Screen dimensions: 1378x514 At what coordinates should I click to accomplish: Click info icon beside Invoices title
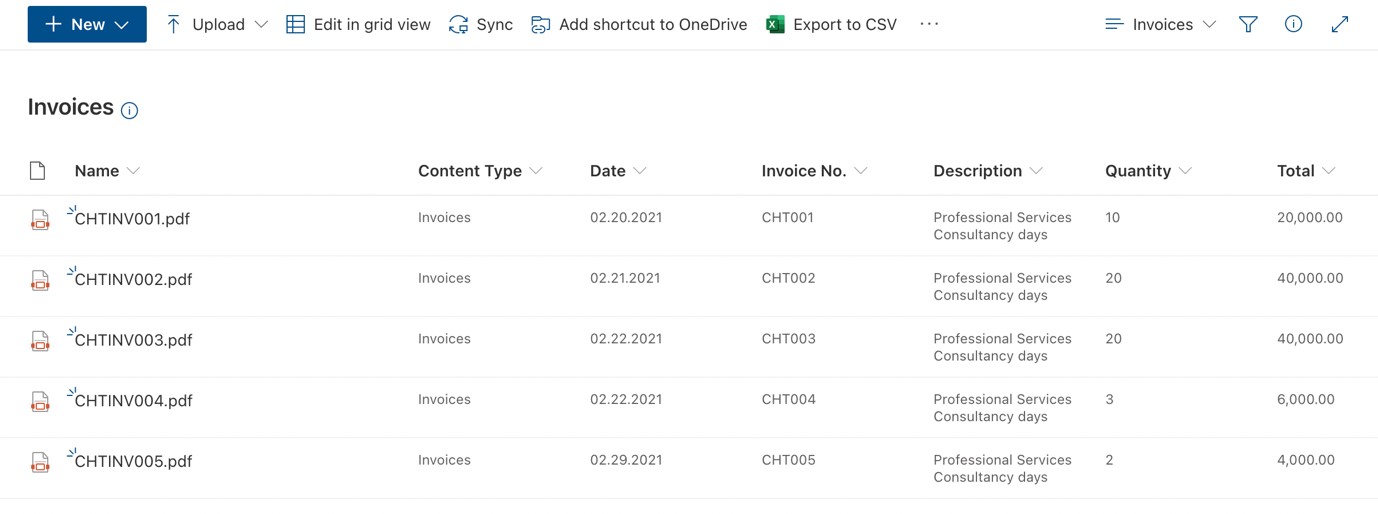click(129, 110)
